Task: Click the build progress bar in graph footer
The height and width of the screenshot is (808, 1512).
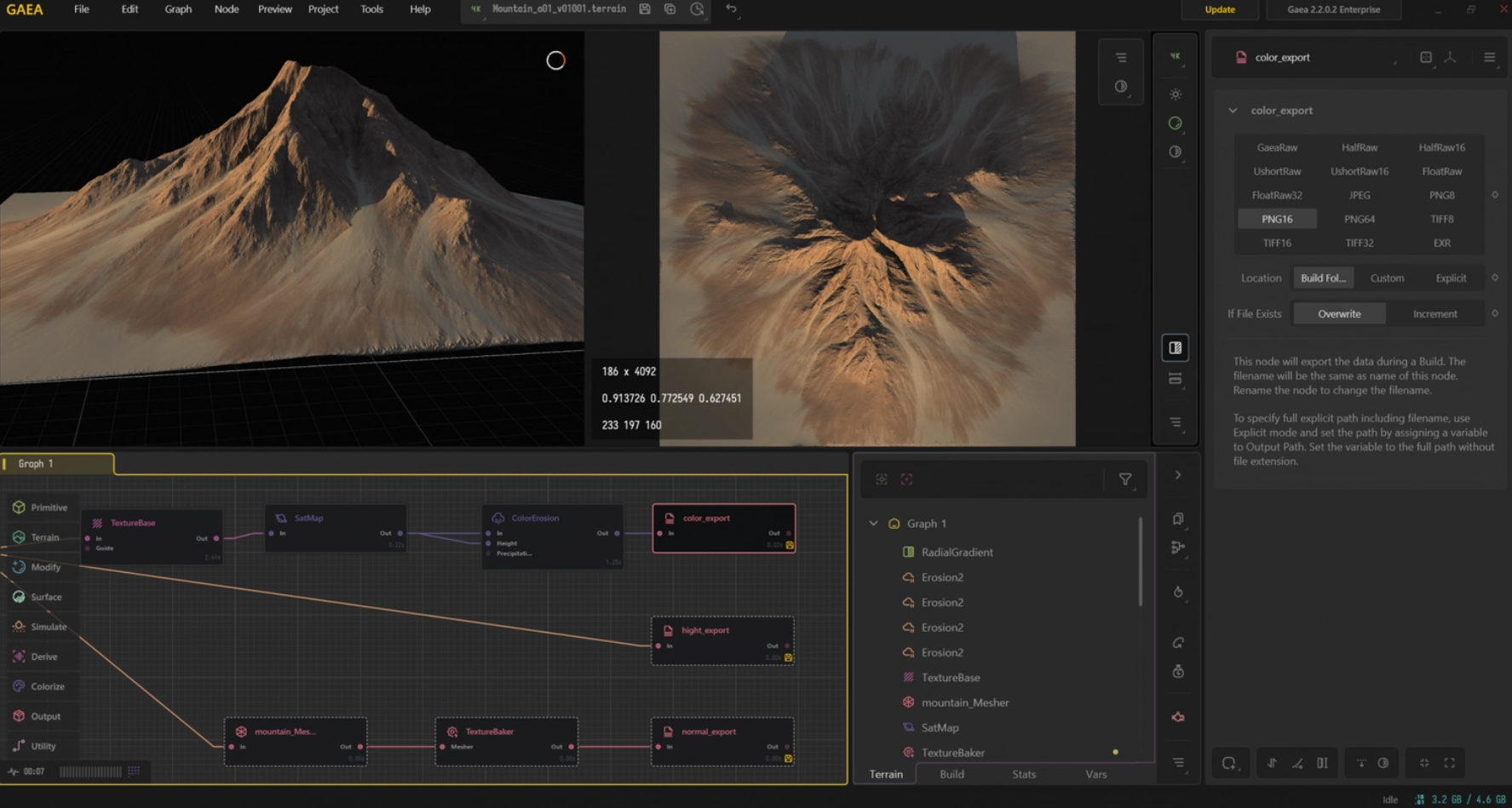Action: [90, 771]
